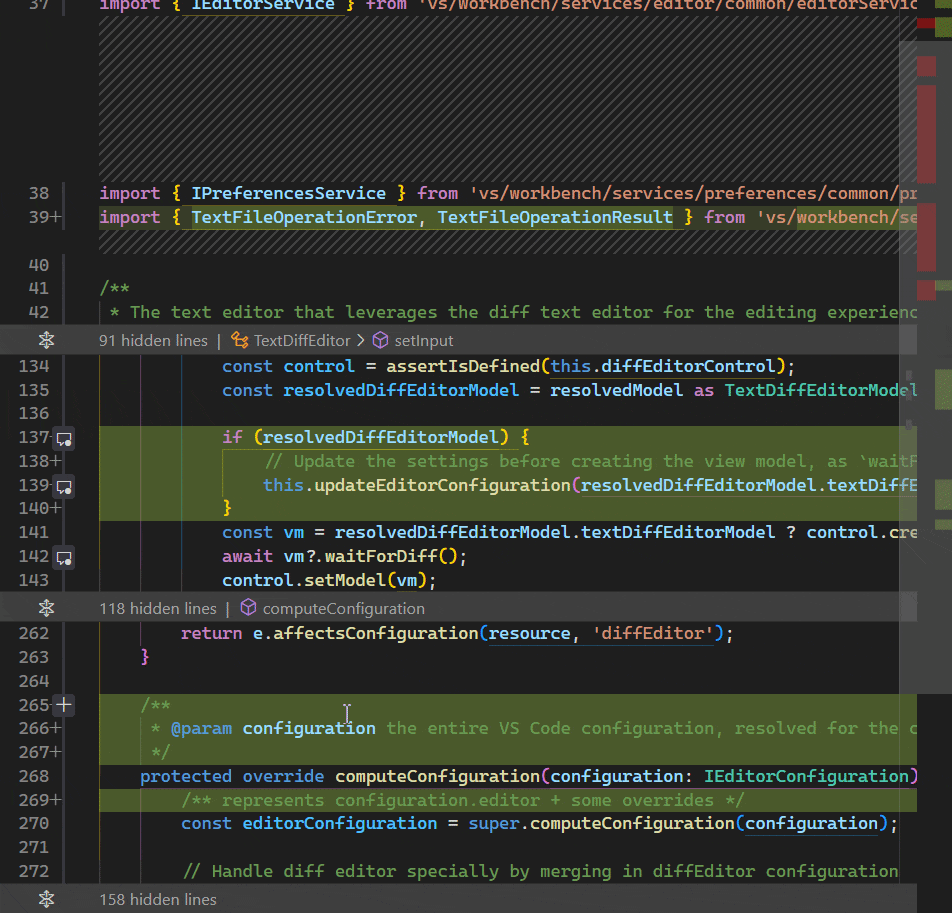Click the unfold icon beside 158 hidden lines
The height and width of the screenshot is (913, 952).
46,899
